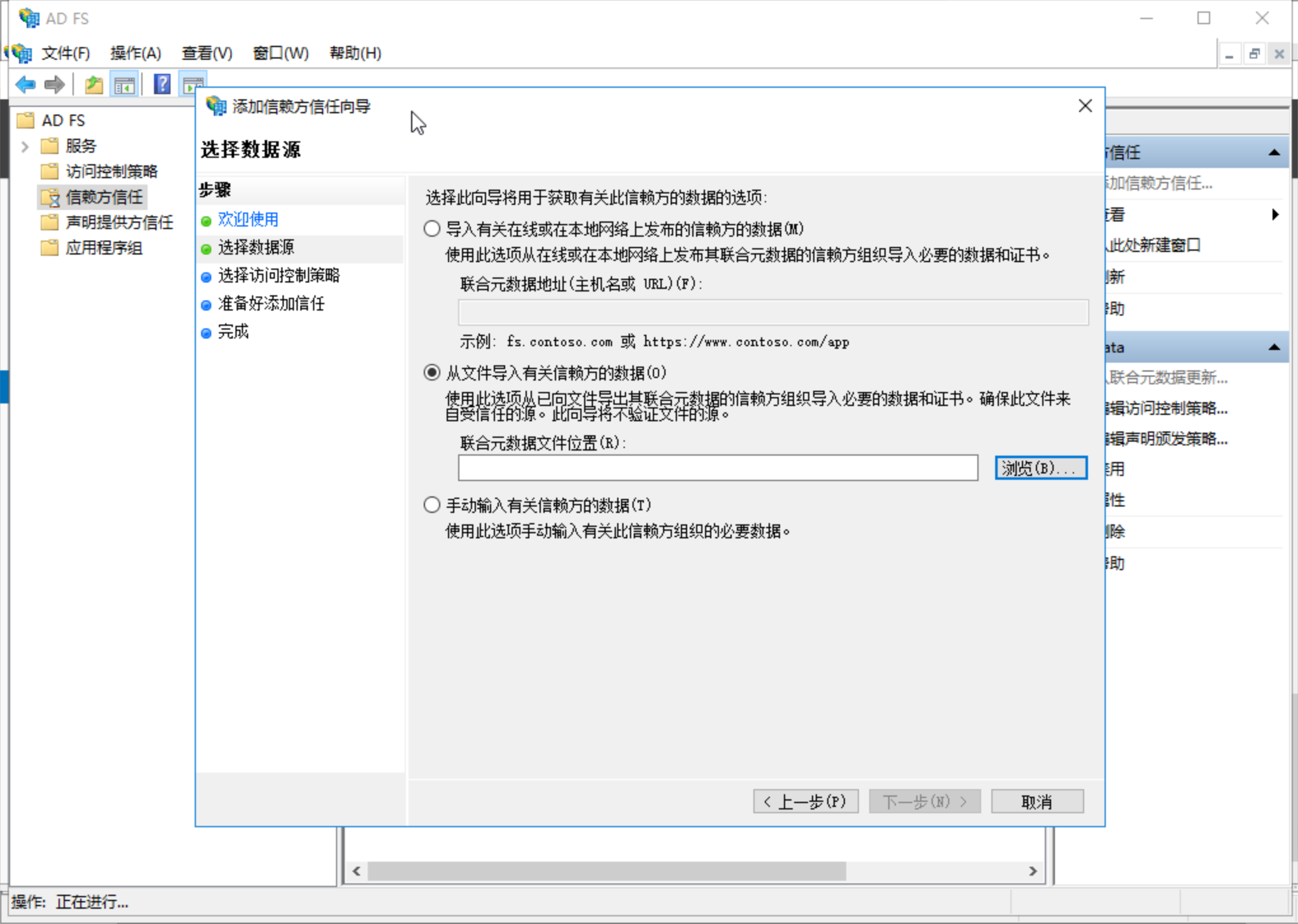Click 编辑声明颁发策略... in actions pane
Screen dimensions: 1298x924
1167,438
